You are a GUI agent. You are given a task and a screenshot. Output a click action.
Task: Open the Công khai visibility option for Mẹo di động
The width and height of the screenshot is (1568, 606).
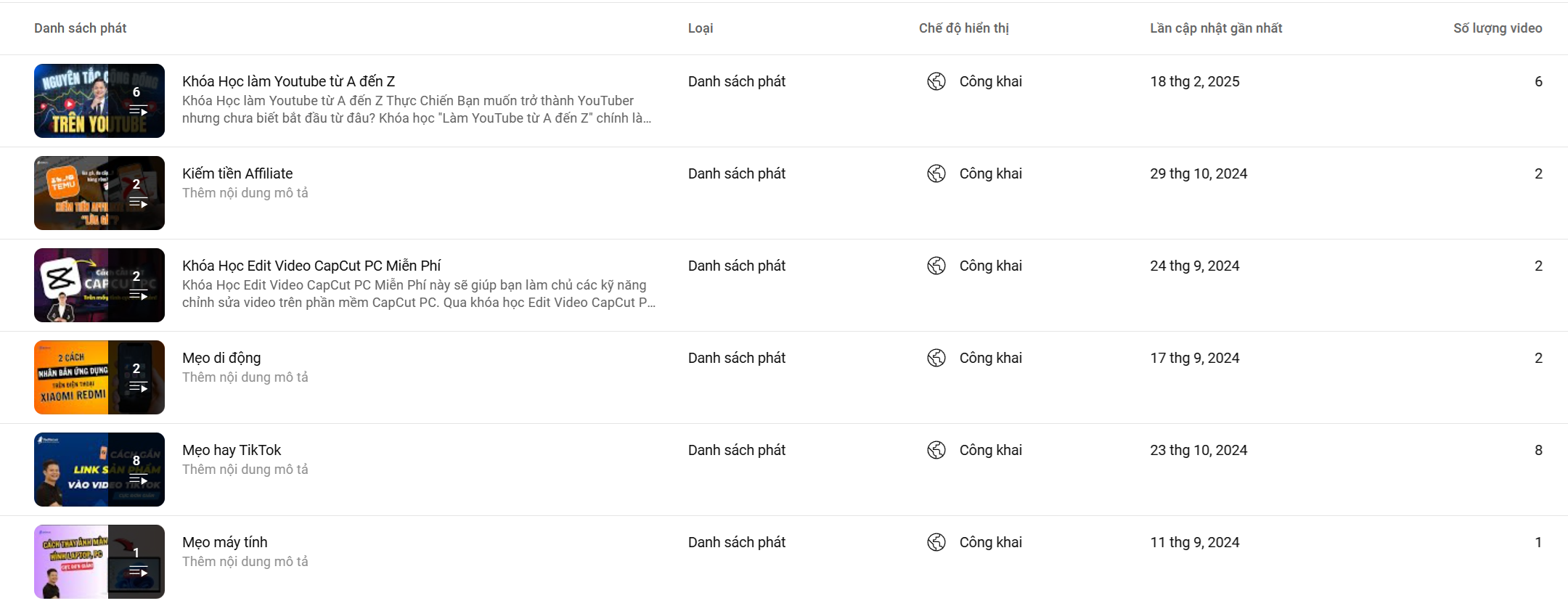click(x=990, y=358)
